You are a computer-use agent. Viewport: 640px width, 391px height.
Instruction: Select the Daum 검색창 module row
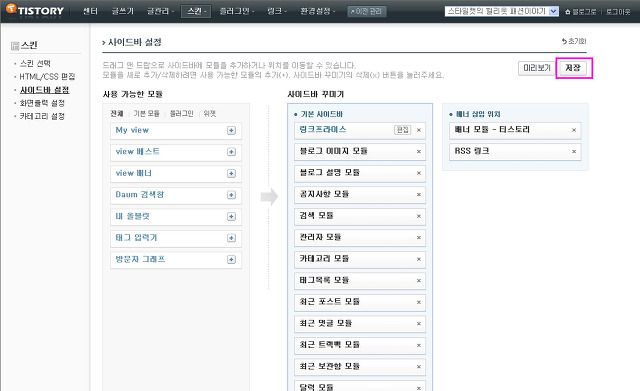click(176, 195)
